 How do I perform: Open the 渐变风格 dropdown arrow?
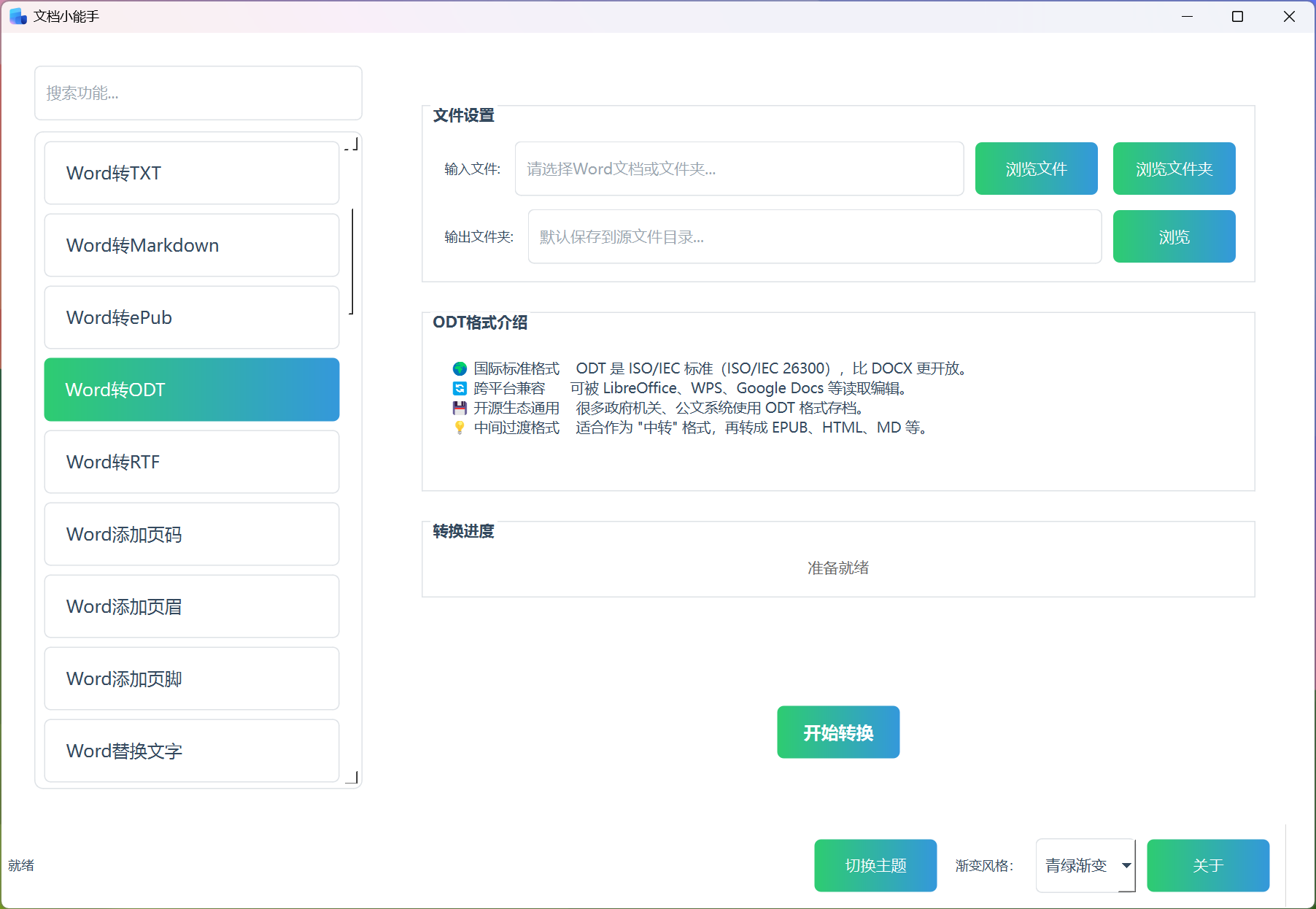[x=1126, y=865]
